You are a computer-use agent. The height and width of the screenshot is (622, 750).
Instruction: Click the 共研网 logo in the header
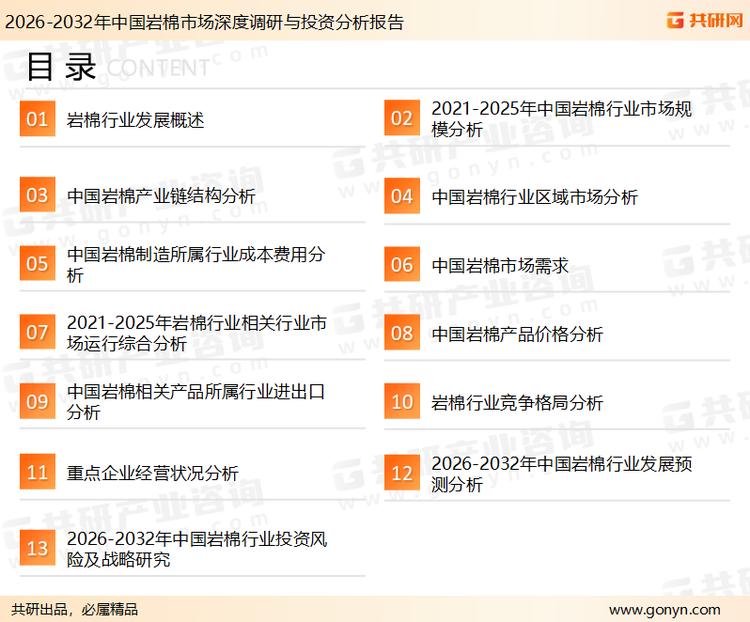tap(705, 21)
